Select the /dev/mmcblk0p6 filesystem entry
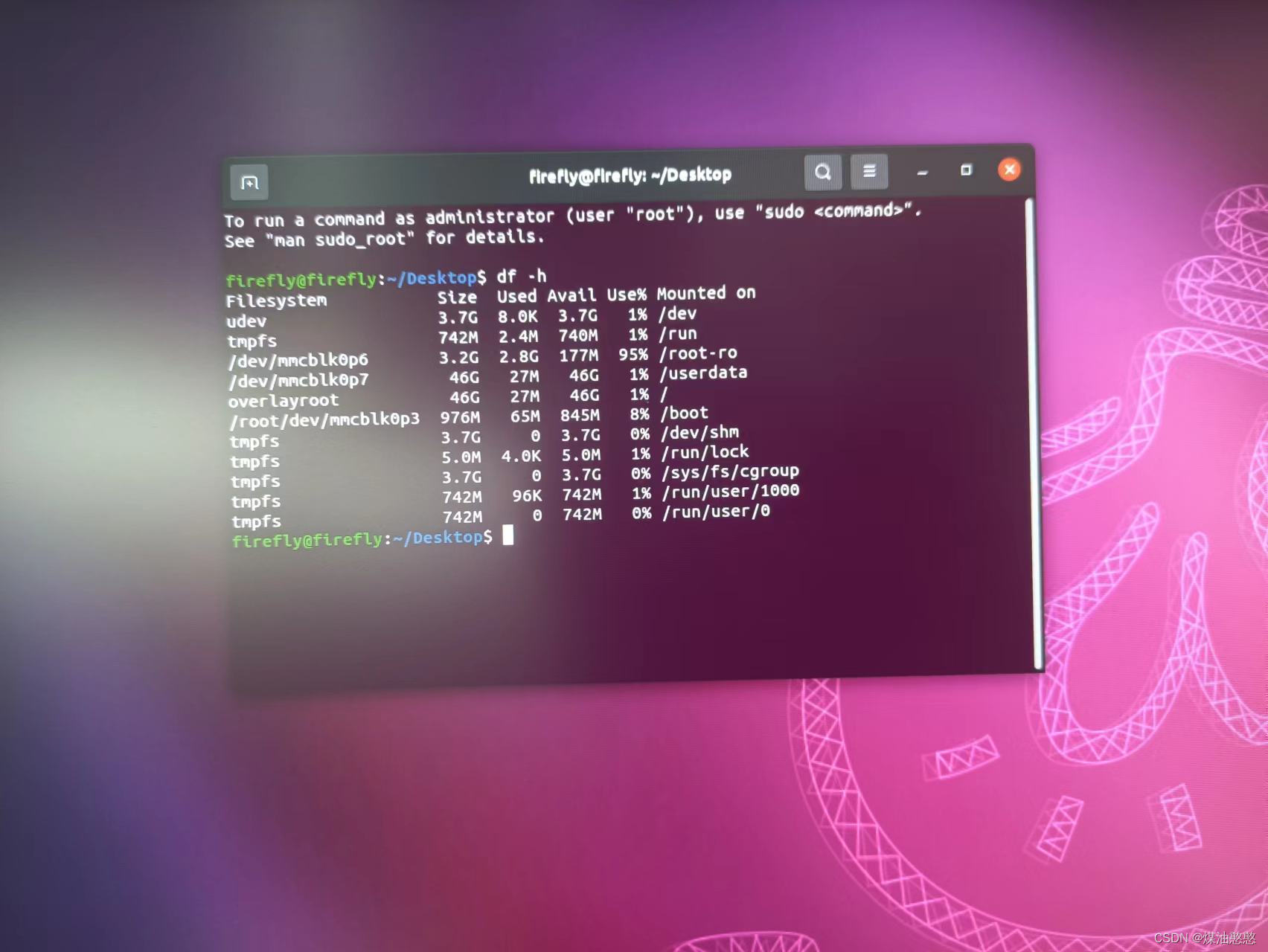The image size is (1268, 952). (295, 360)
